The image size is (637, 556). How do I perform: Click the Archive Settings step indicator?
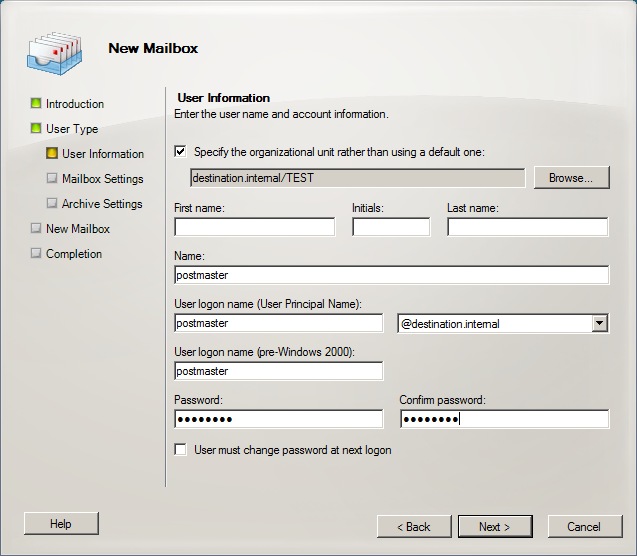click(52, 203)
